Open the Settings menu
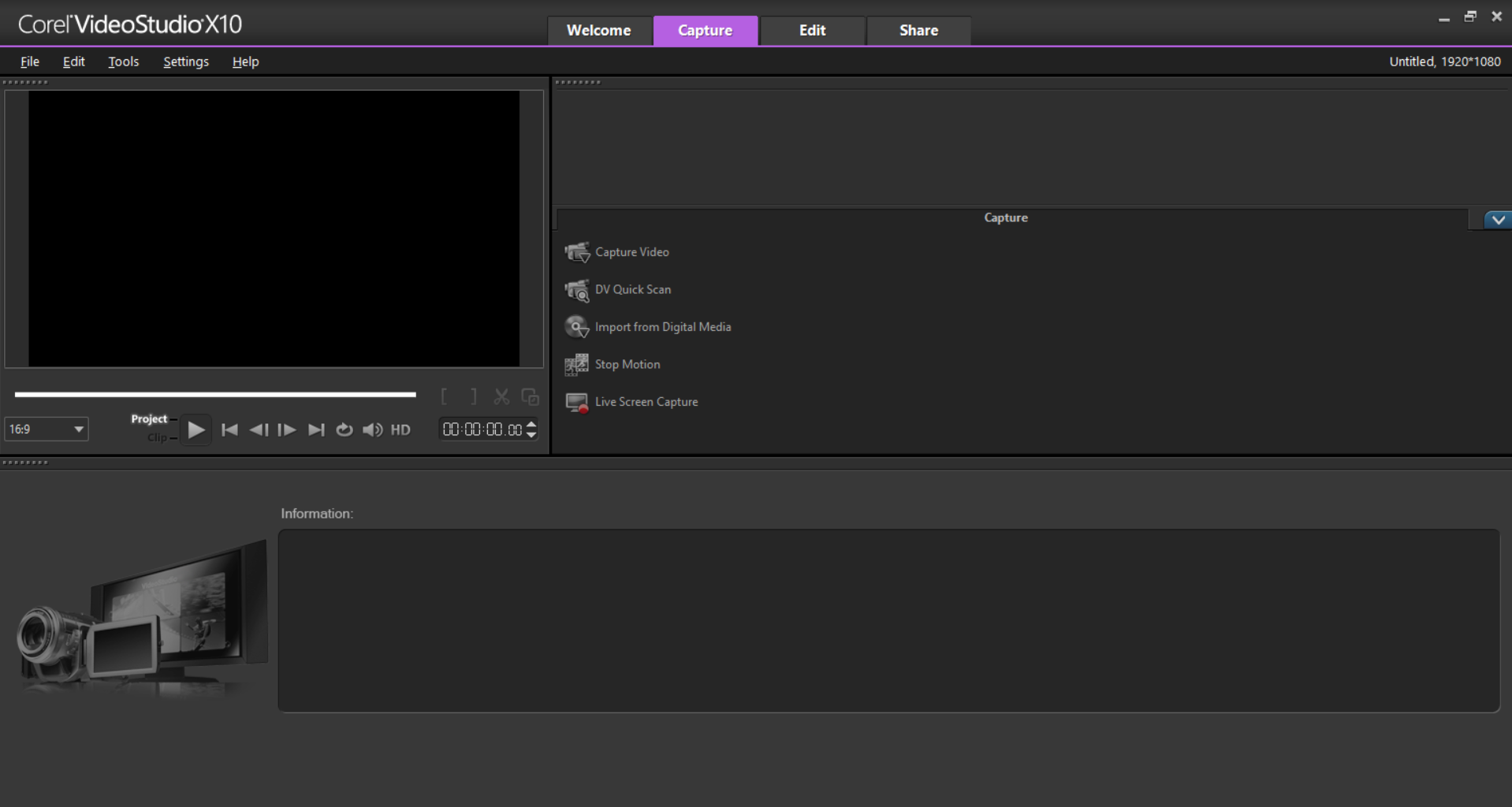This screenshot has width=1512, height=807. [x=186, y=61]
